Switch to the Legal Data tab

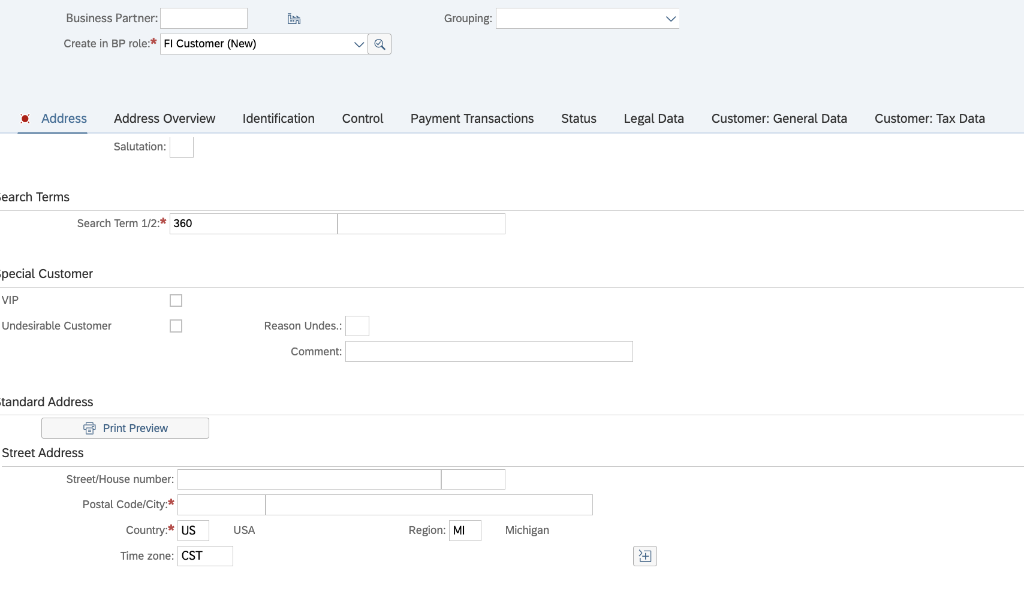pyautogui.click(x=653, y=118)
